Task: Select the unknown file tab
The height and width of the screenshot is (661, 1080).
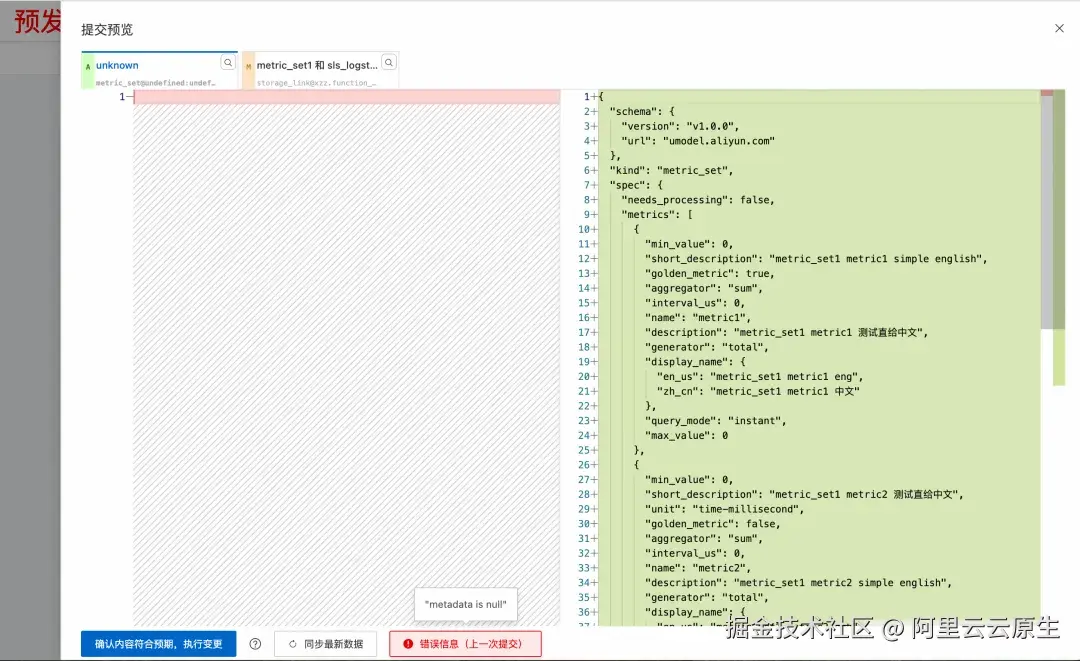Action: [159, 71]
